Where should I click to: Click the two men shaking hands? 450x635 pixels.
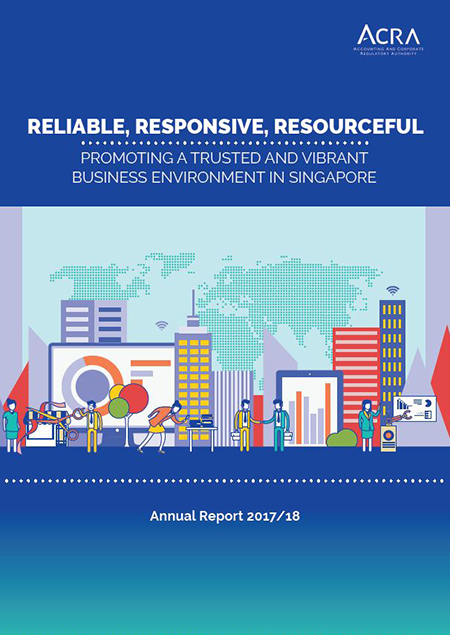262,425
